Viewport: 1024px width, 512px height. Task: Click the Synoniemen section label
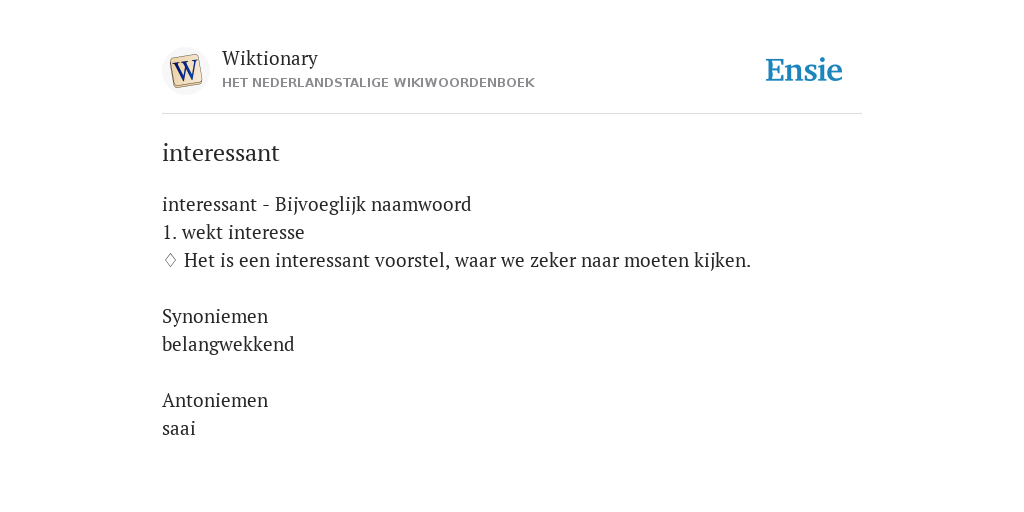tap(215, 317)
